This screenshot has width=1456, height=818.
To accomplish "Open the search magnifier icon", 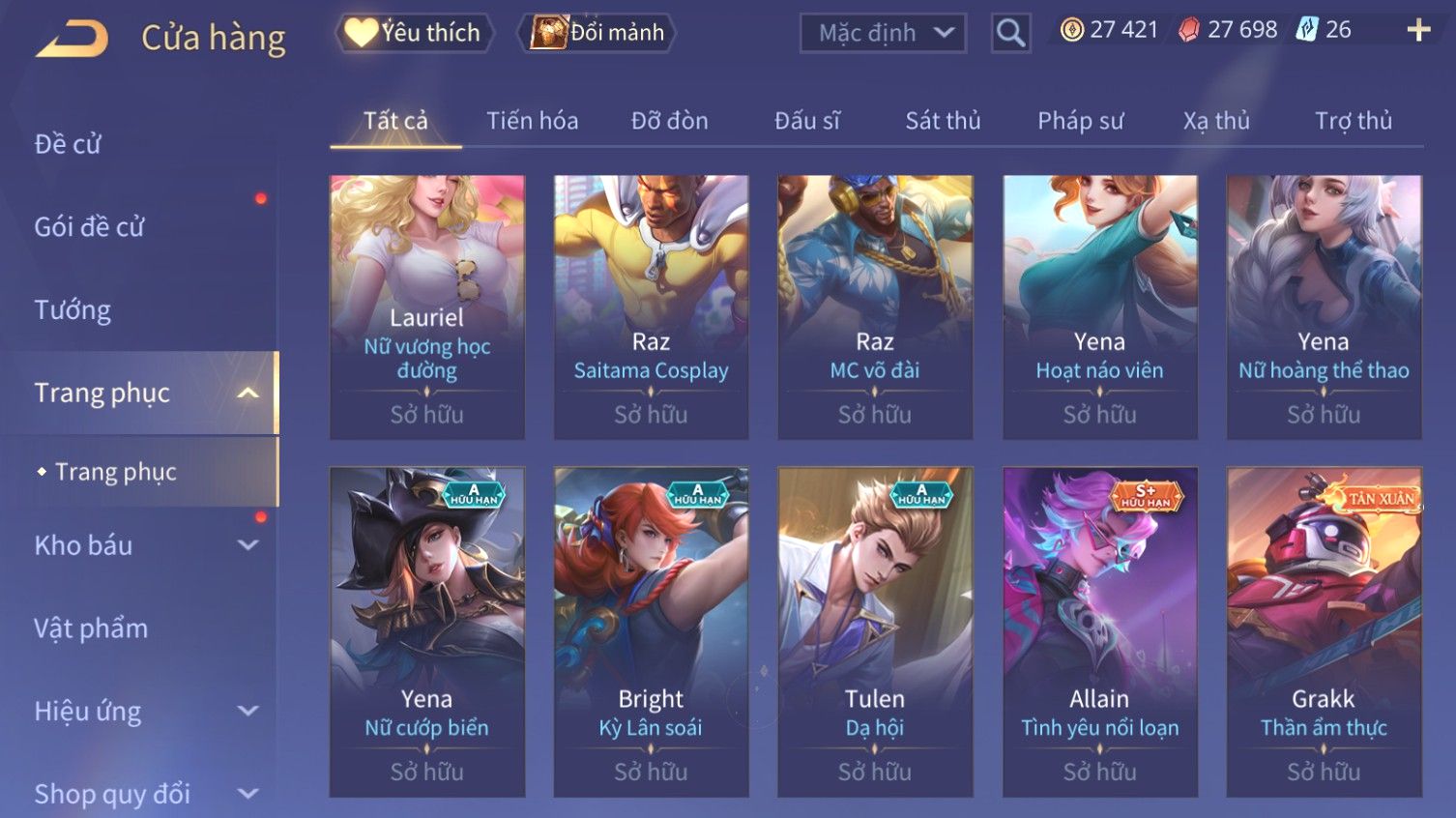I will [1010, 33].
